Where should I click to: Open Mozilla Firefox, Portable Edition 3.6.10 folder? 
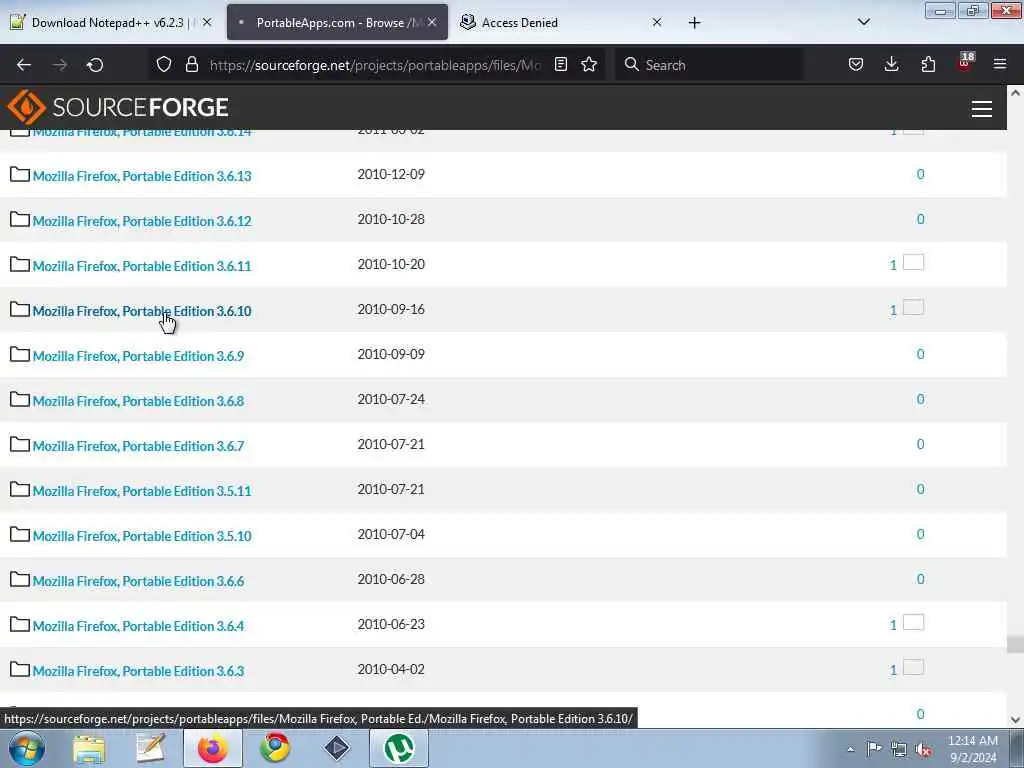point(142,311)
